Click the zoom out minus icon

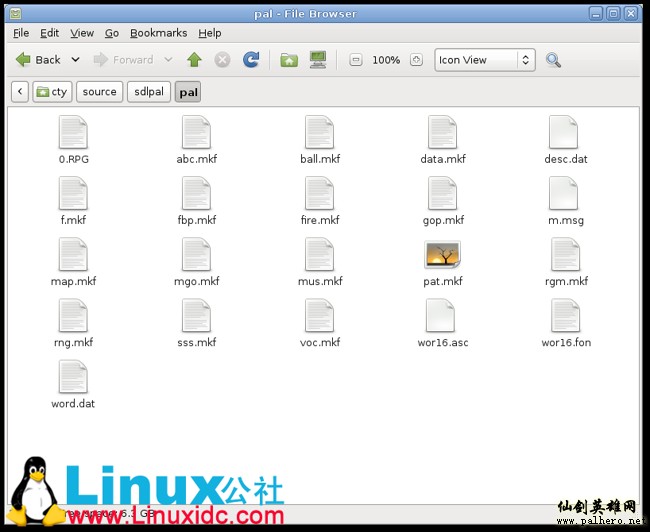coord(355,60)
